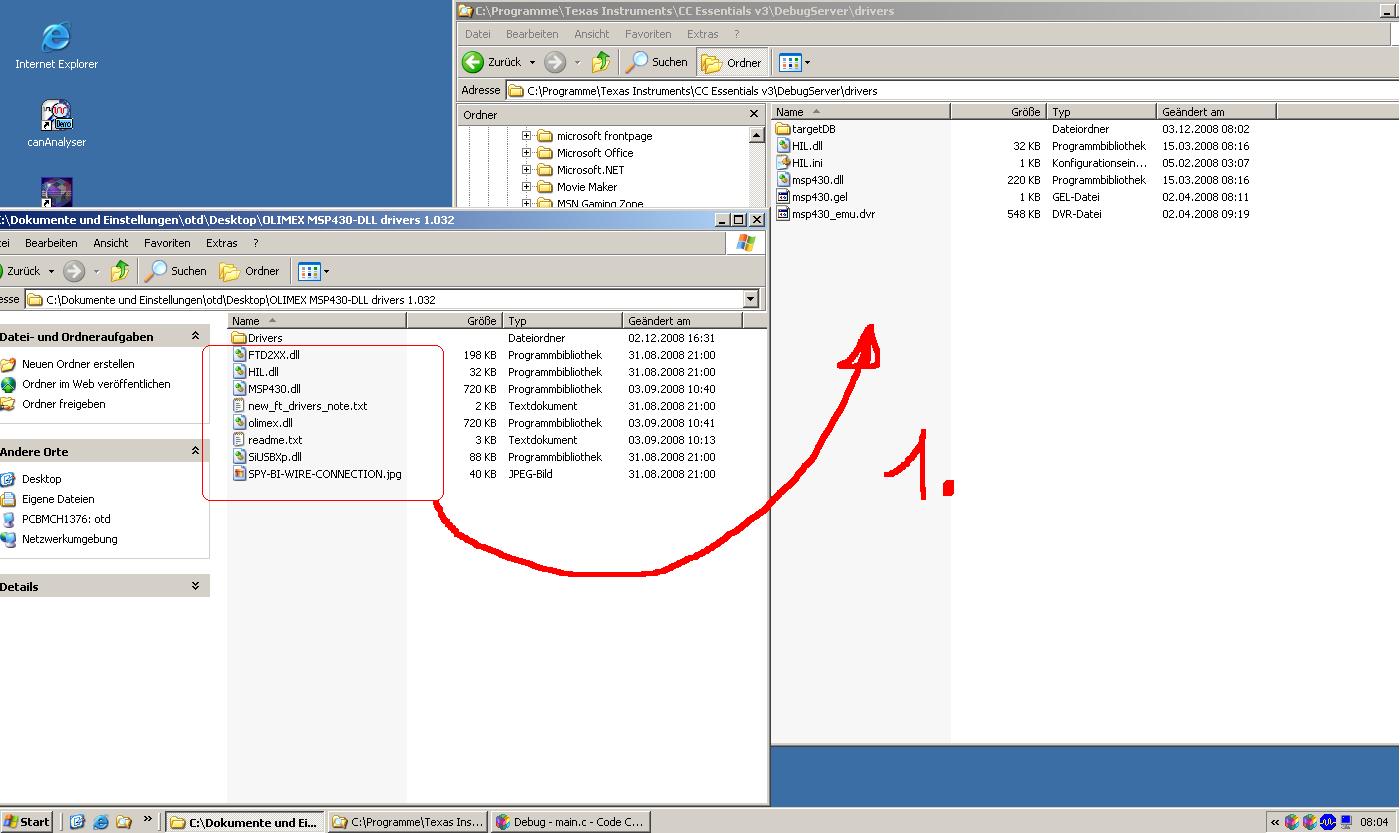Select SPY-BI-WIRE-CONNECTION.jpg file
Viewport: 1400px width, 833px height.
(x=317, y=474)
